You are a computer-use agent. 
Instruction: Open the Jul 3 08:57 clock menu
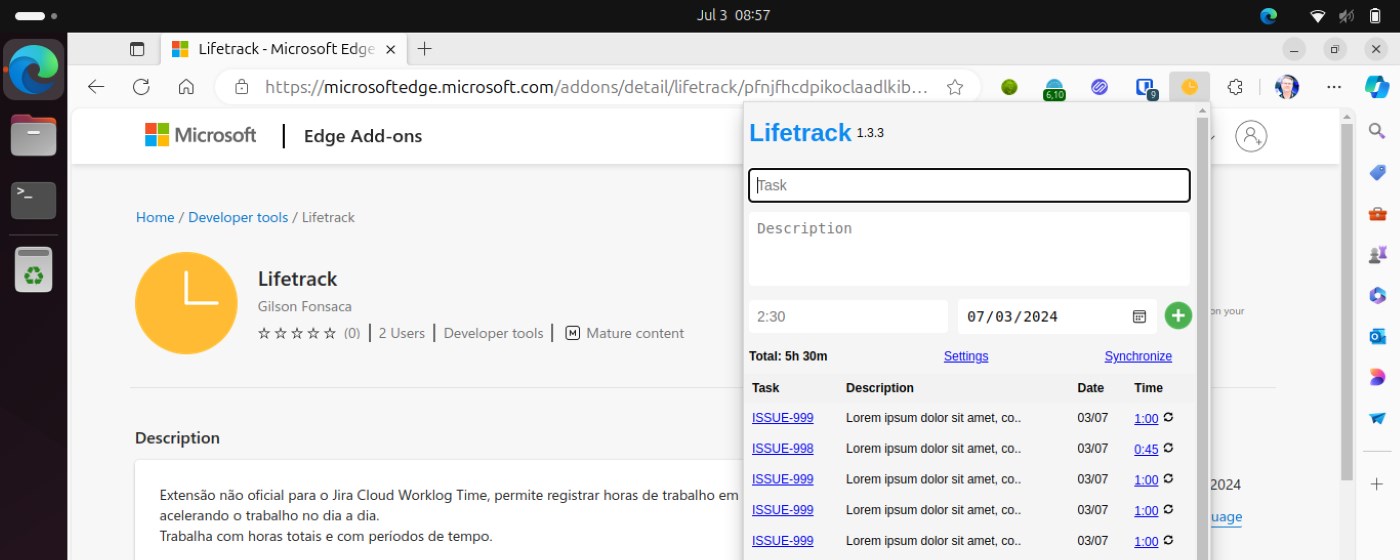(x=733, y=15)
